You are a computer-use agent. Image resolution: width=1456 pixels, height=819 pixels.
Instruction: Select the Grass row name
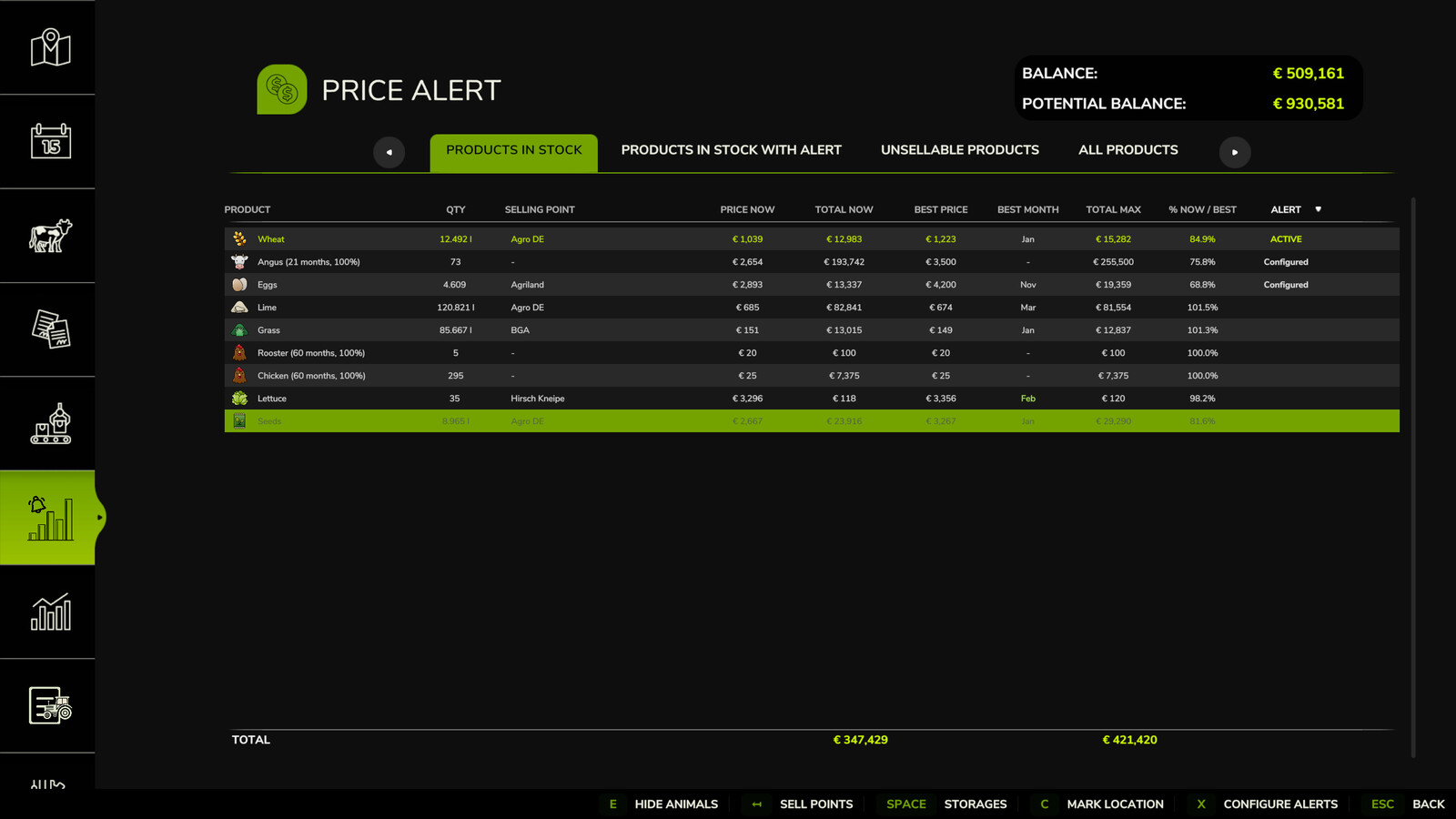tap(268, 330)
